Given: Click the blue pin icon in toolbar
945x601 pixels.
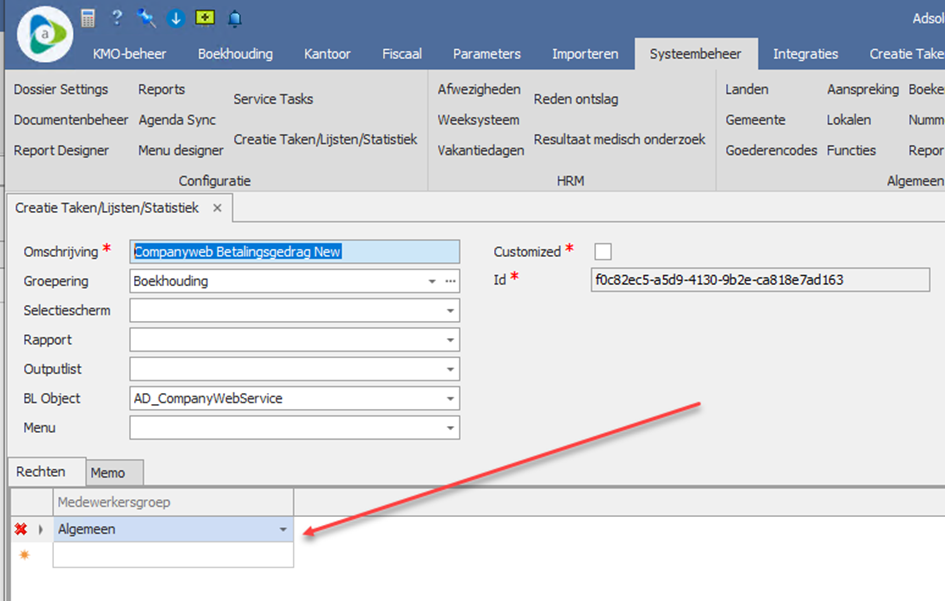Looking at the screenshot, I should tap(146, 18).
